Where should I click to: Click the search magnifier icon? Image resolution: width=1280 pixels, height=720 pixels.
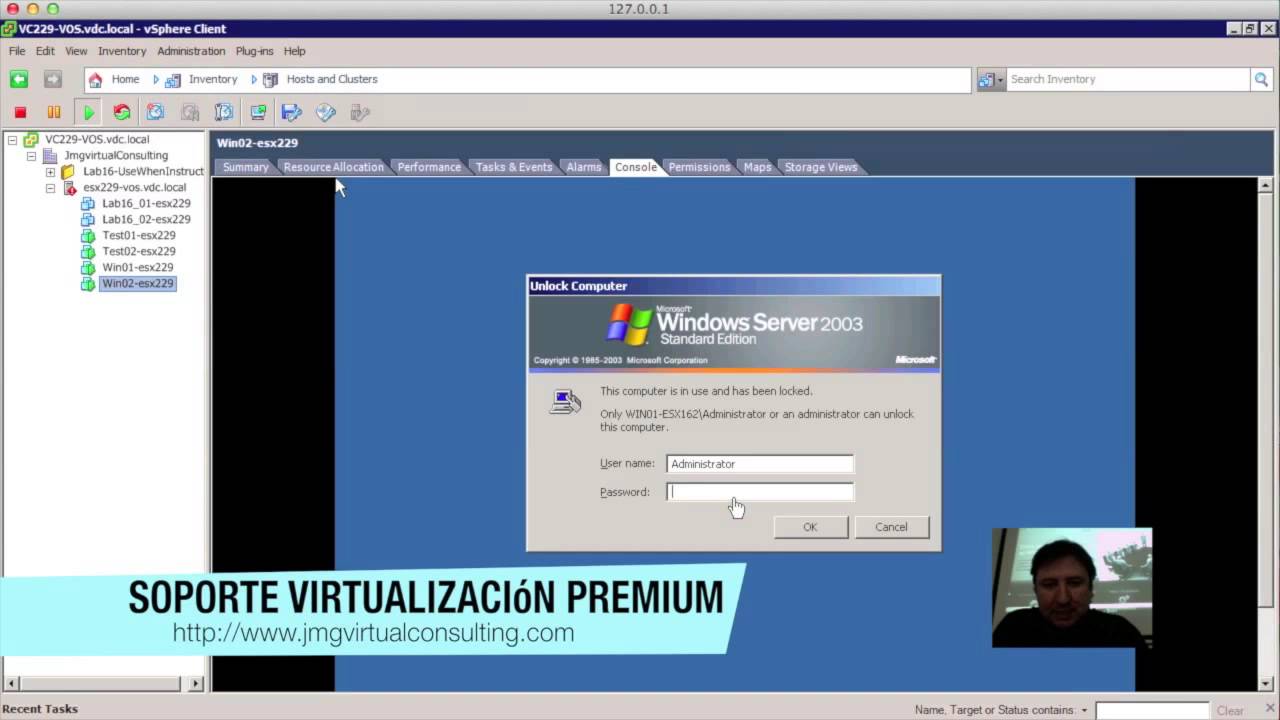[1263, 79]
